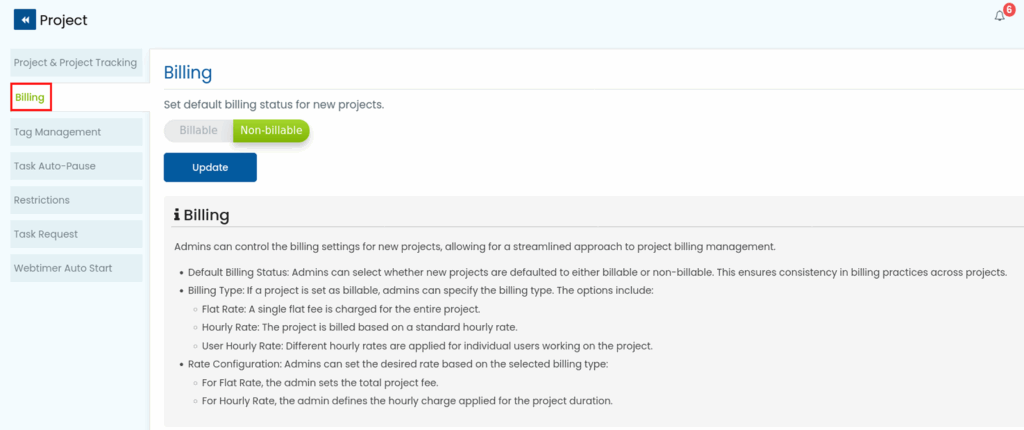Open the Task Auto-Pause tab
1024x430 pixels.
[x=55, y=166]
